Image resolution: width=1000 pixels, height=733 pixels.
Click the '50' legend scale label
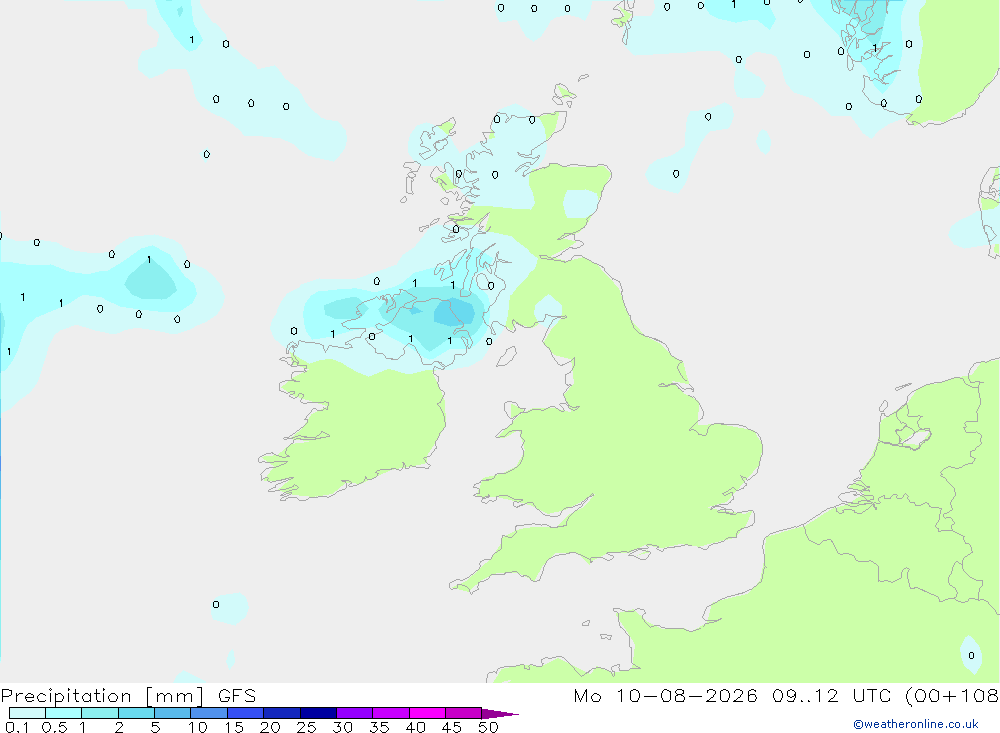coord(489,727)
